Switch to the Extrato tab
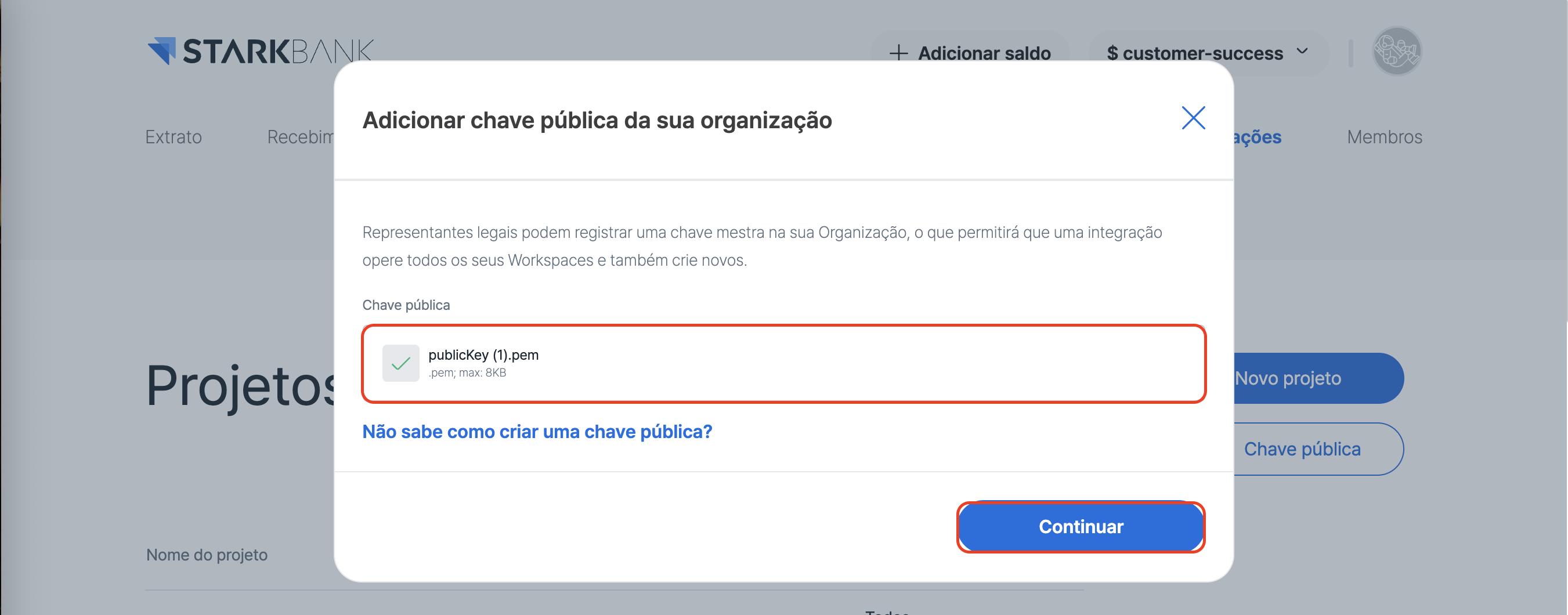The height and width of the screenshot is (615, 1568). [x=174, y=138]
